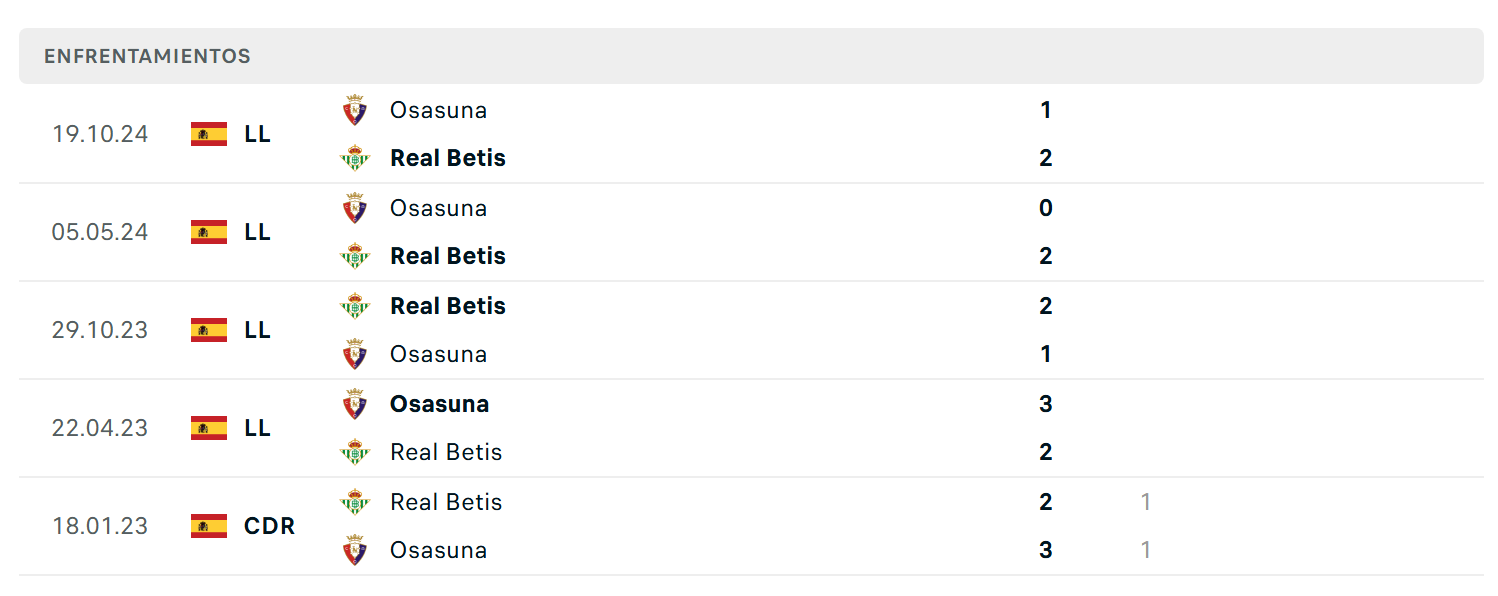This screenshot has height=596, width=1498.
Task: Click Osasuna score 3 in 22.04.23 match
Action: point(1046,404)
